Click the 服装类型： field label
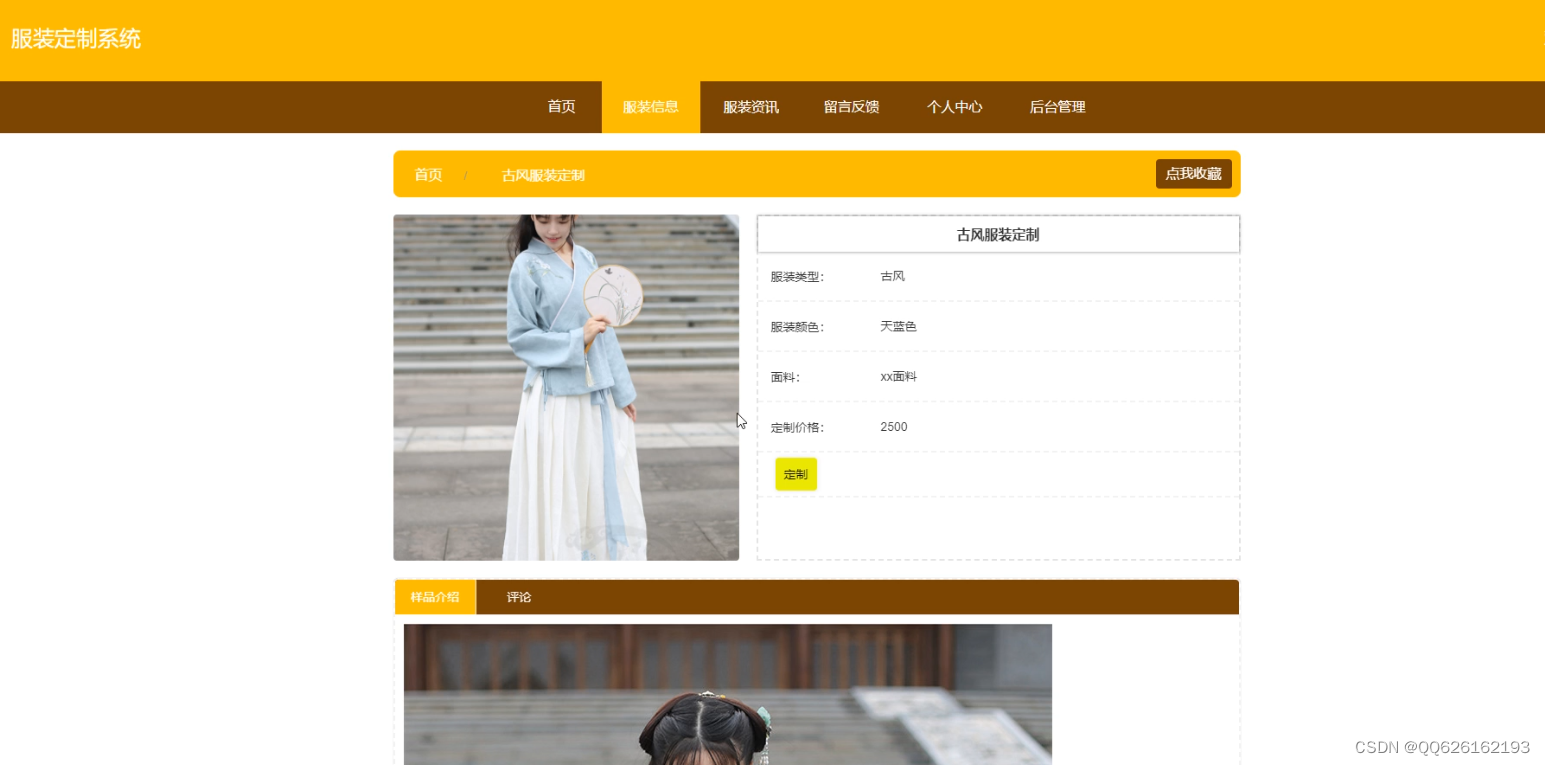1545x765 pixels. pos(797,277)
